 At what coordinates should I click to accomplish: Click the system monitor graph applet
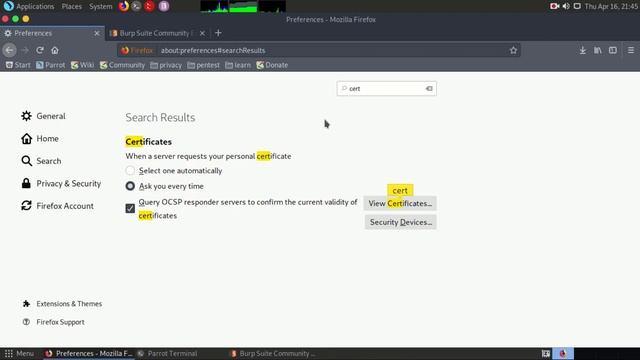[x=243, y=6]
